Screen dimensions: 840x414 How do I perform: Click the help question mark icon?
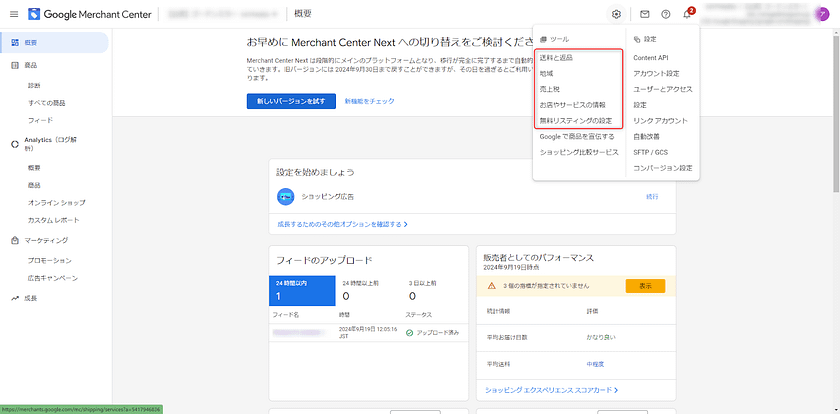666,14
